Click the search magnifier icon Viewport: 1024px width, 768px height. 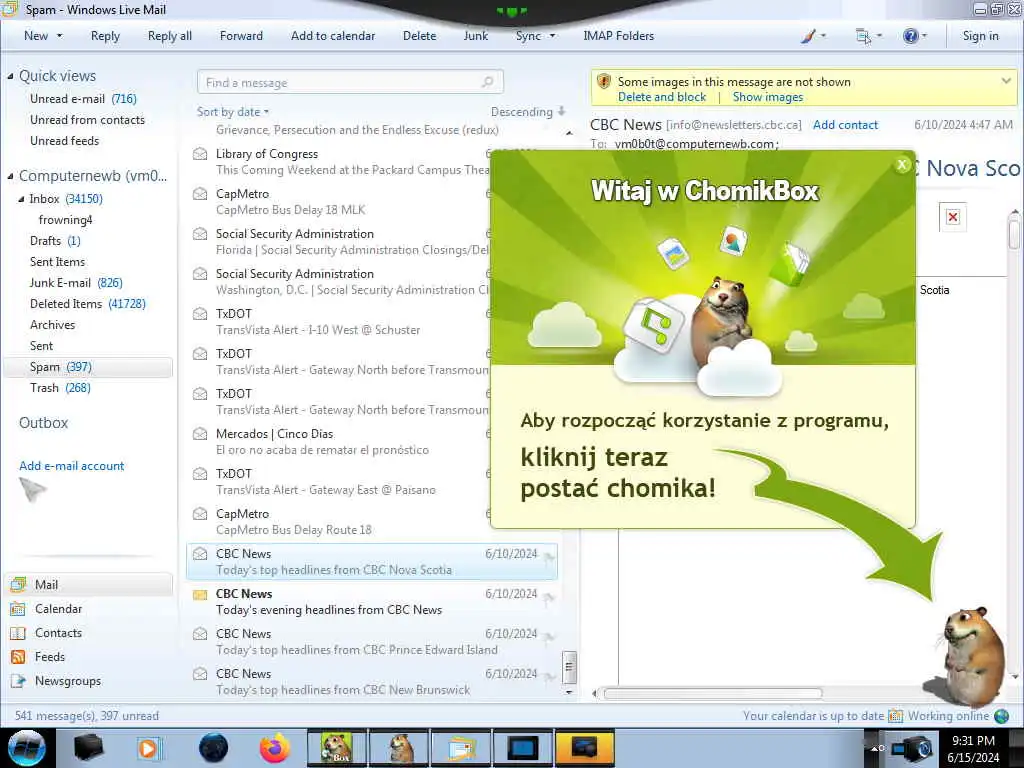coord(488,82)
